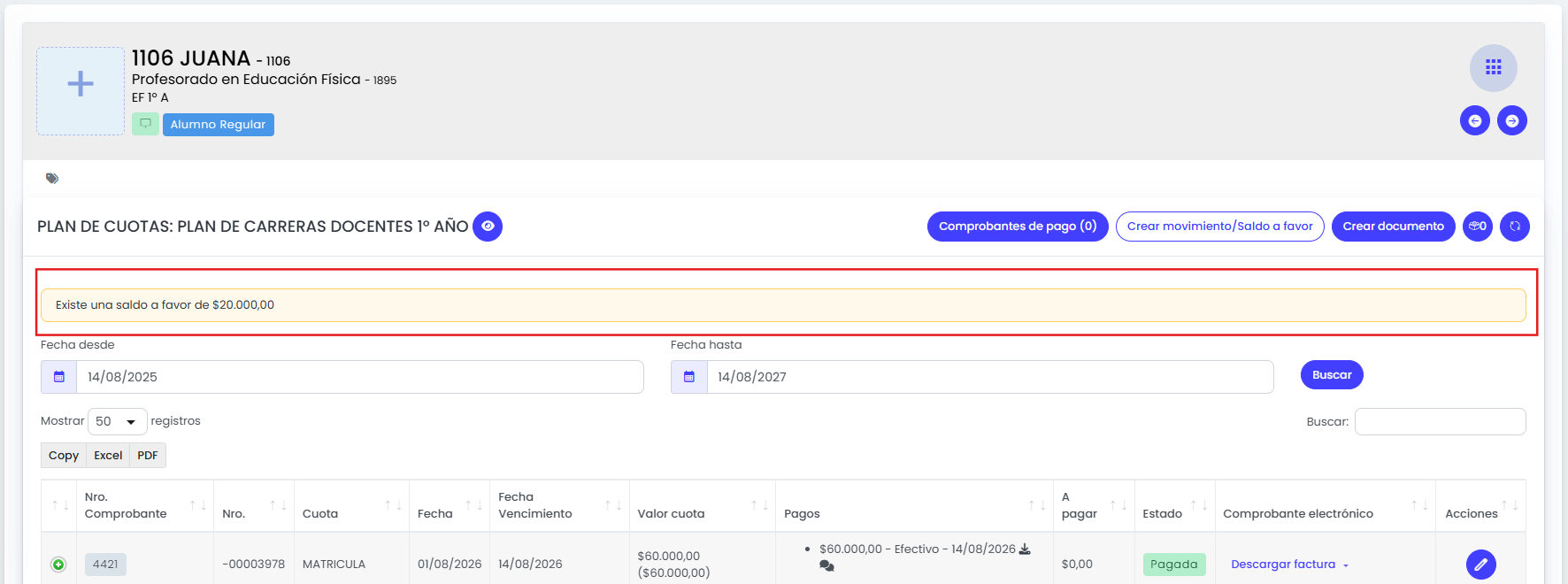Export the table to Excel
1568x584 pixels.
click(x=108, y=456)
